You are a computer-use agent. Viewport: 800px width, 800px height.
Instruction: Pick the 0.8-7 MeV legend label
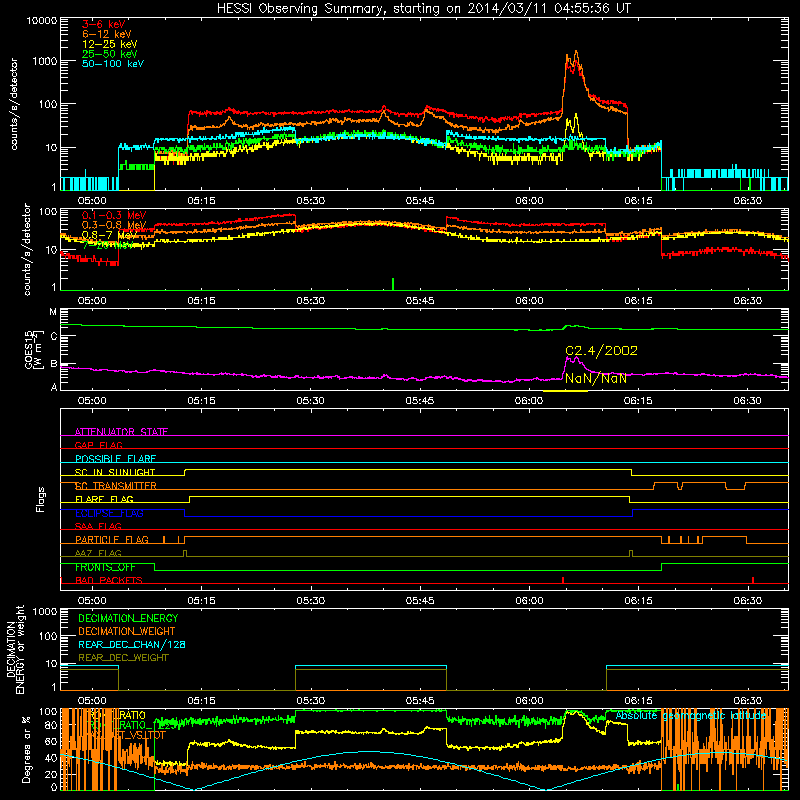pyautogui.click(x=108, y=235)
